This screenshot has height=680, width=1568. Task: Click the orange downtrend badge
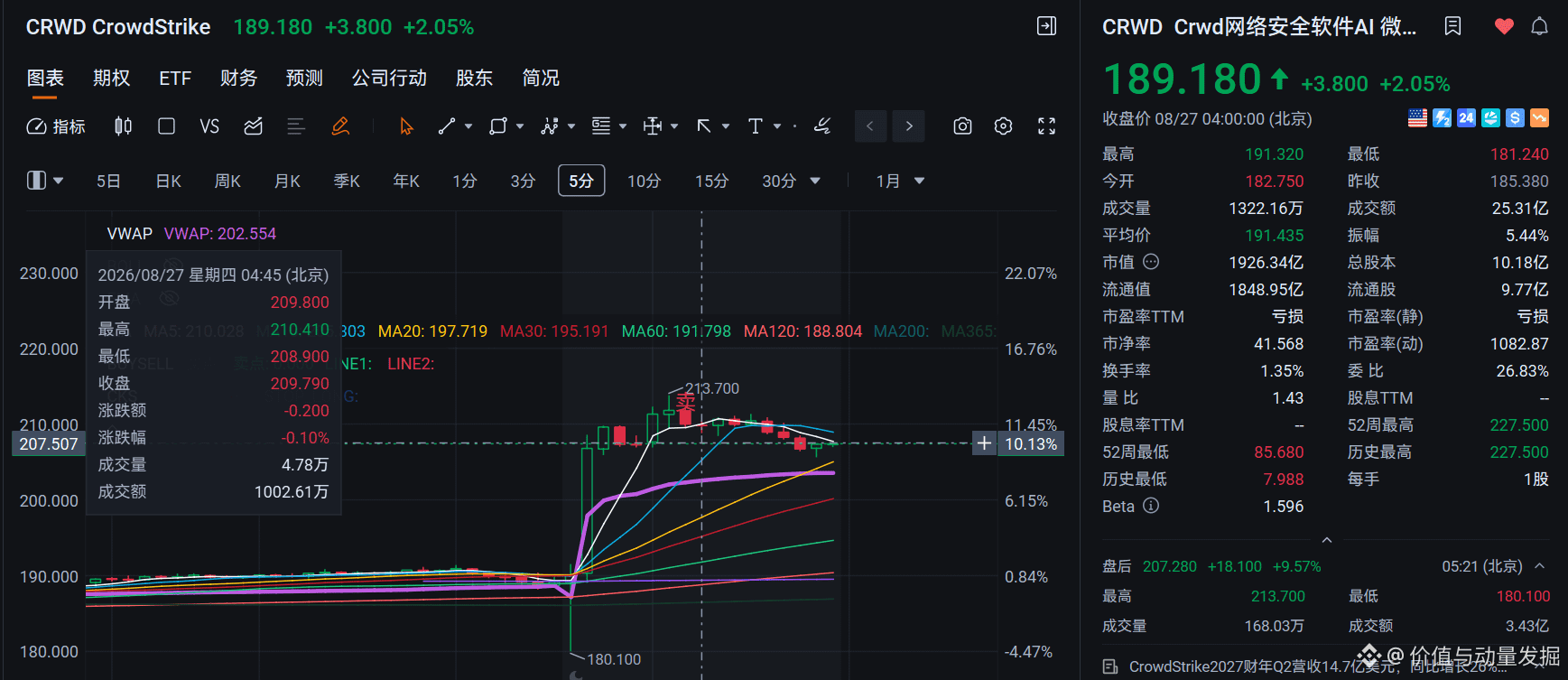(x=1539, y=118)
